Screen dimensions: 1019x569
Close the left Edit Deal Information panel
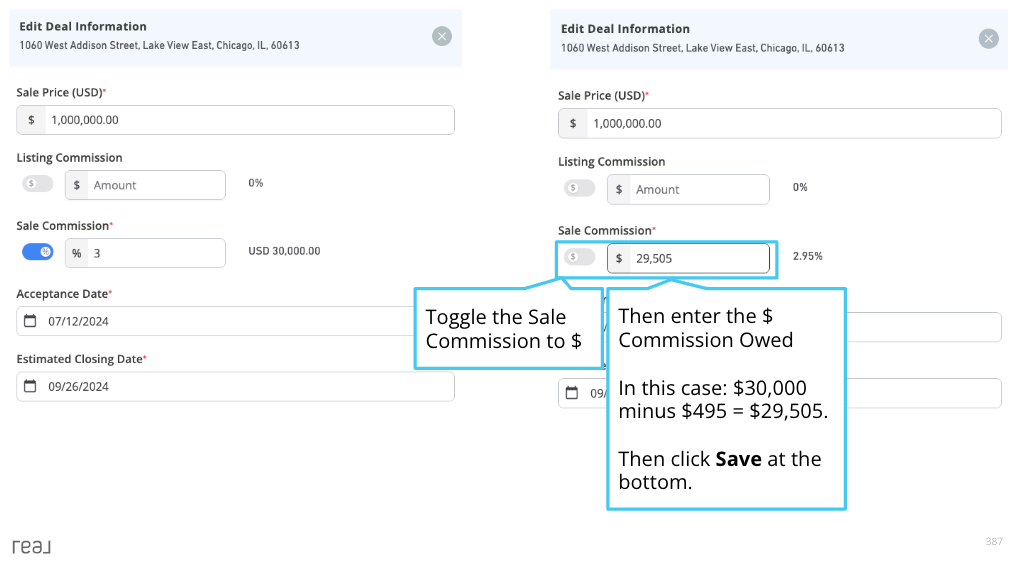click(x=442, y=36)
